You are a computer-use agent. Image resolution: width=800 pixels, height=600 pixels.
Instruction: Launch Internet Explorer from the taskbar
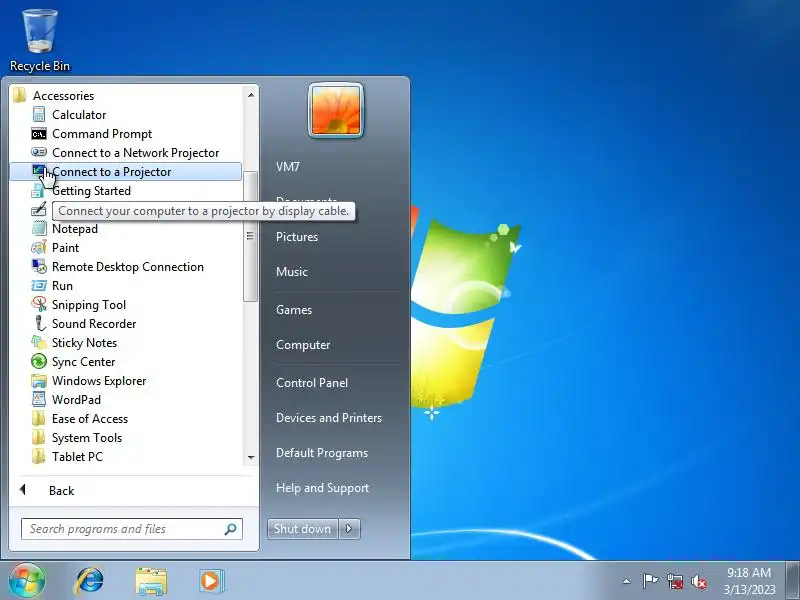coord(89,581)
